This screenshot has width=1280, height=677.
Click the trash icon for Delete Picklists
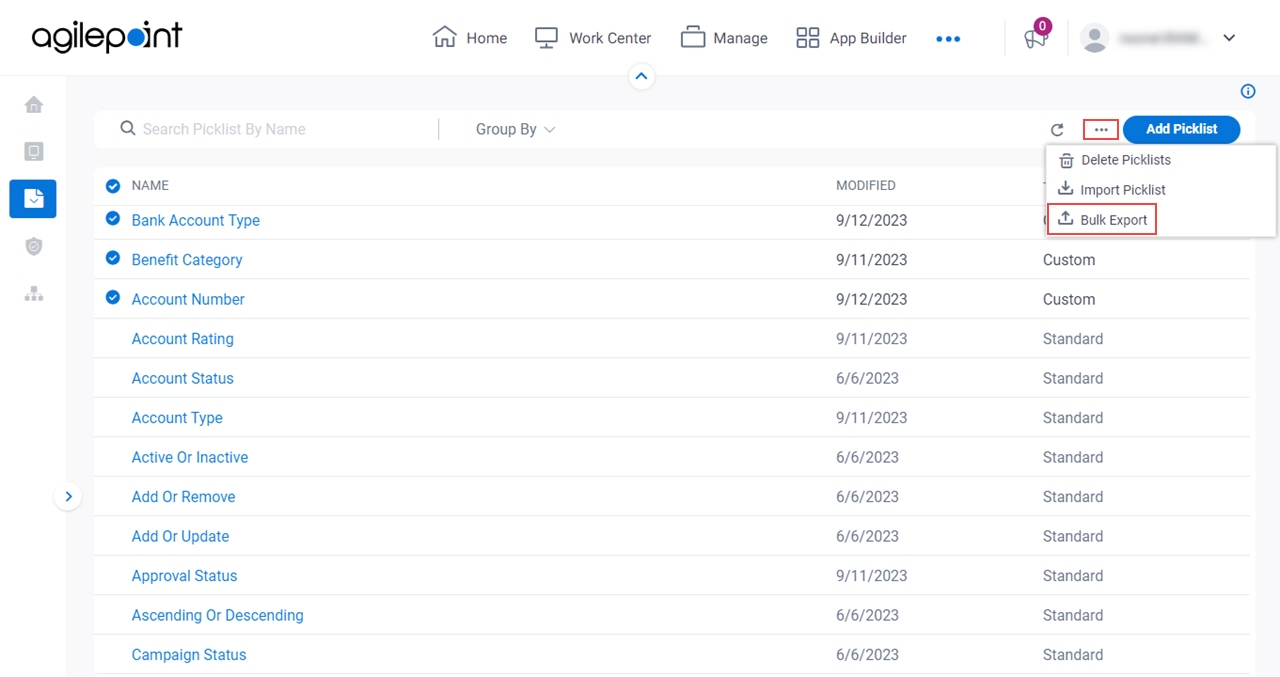coord(1066,160)
